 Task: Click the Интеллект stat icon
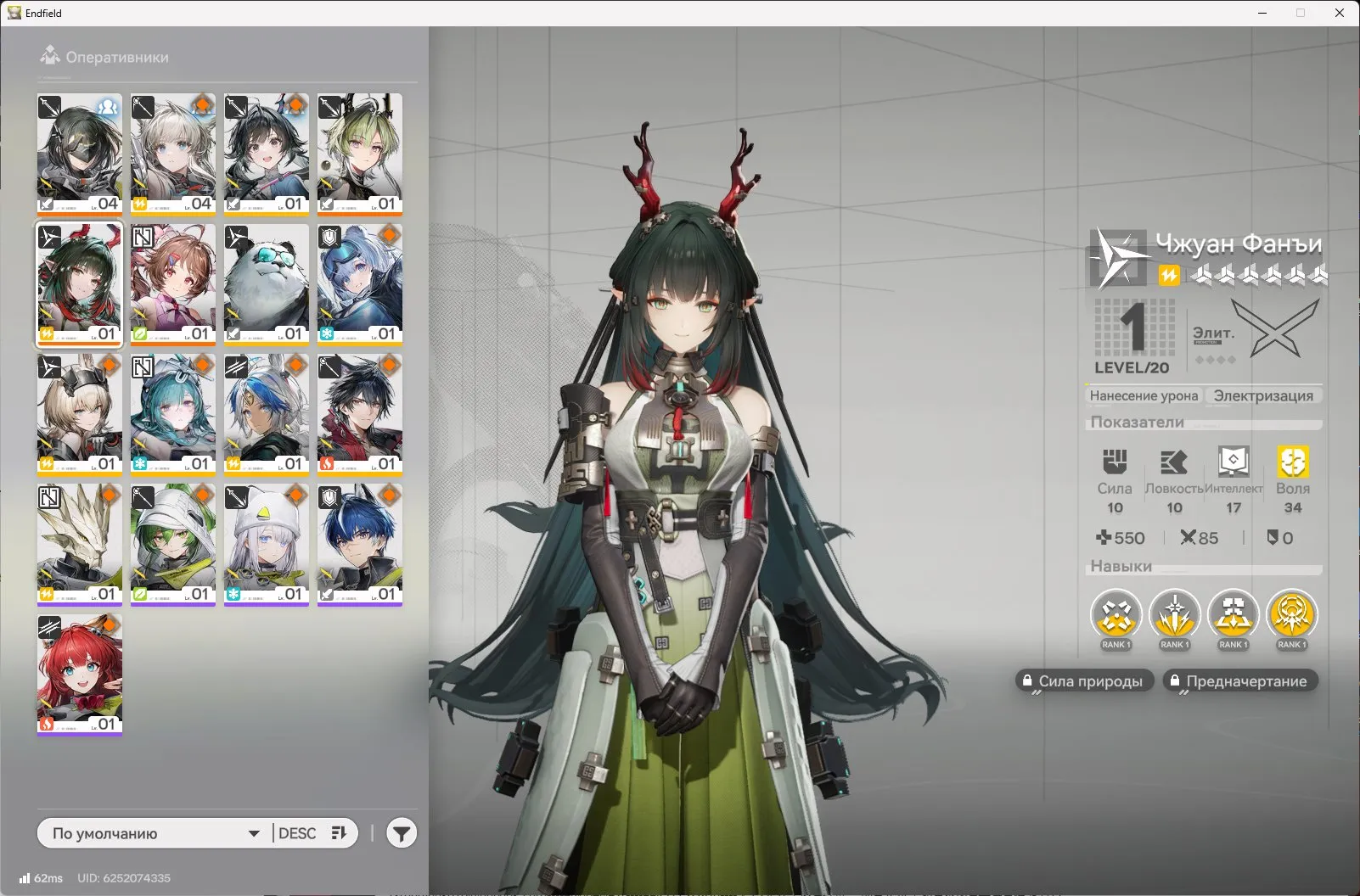tap(1234, 462)
